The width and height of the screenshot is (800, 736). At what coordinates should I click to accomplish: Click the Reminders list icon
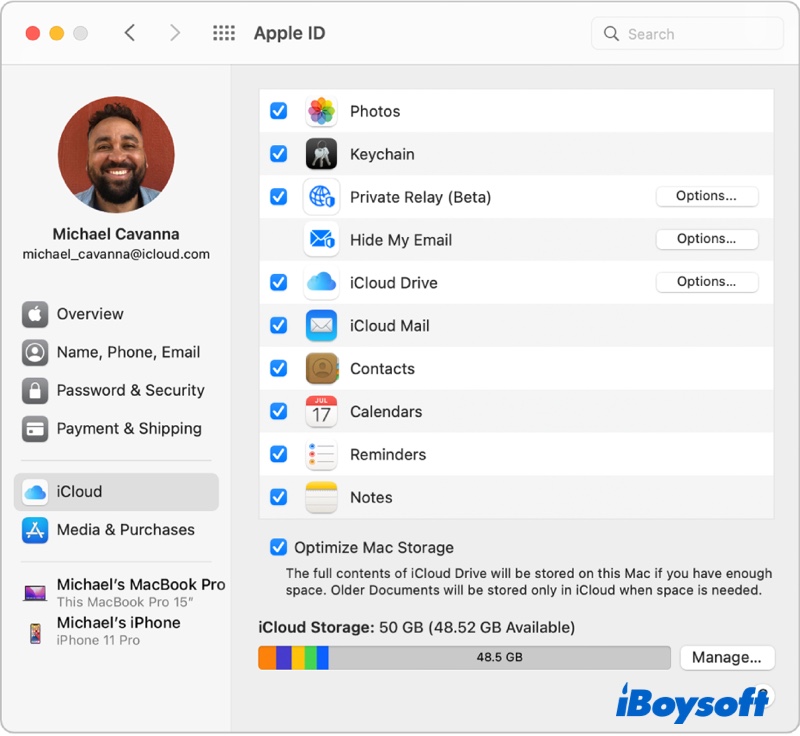[321, 453]
